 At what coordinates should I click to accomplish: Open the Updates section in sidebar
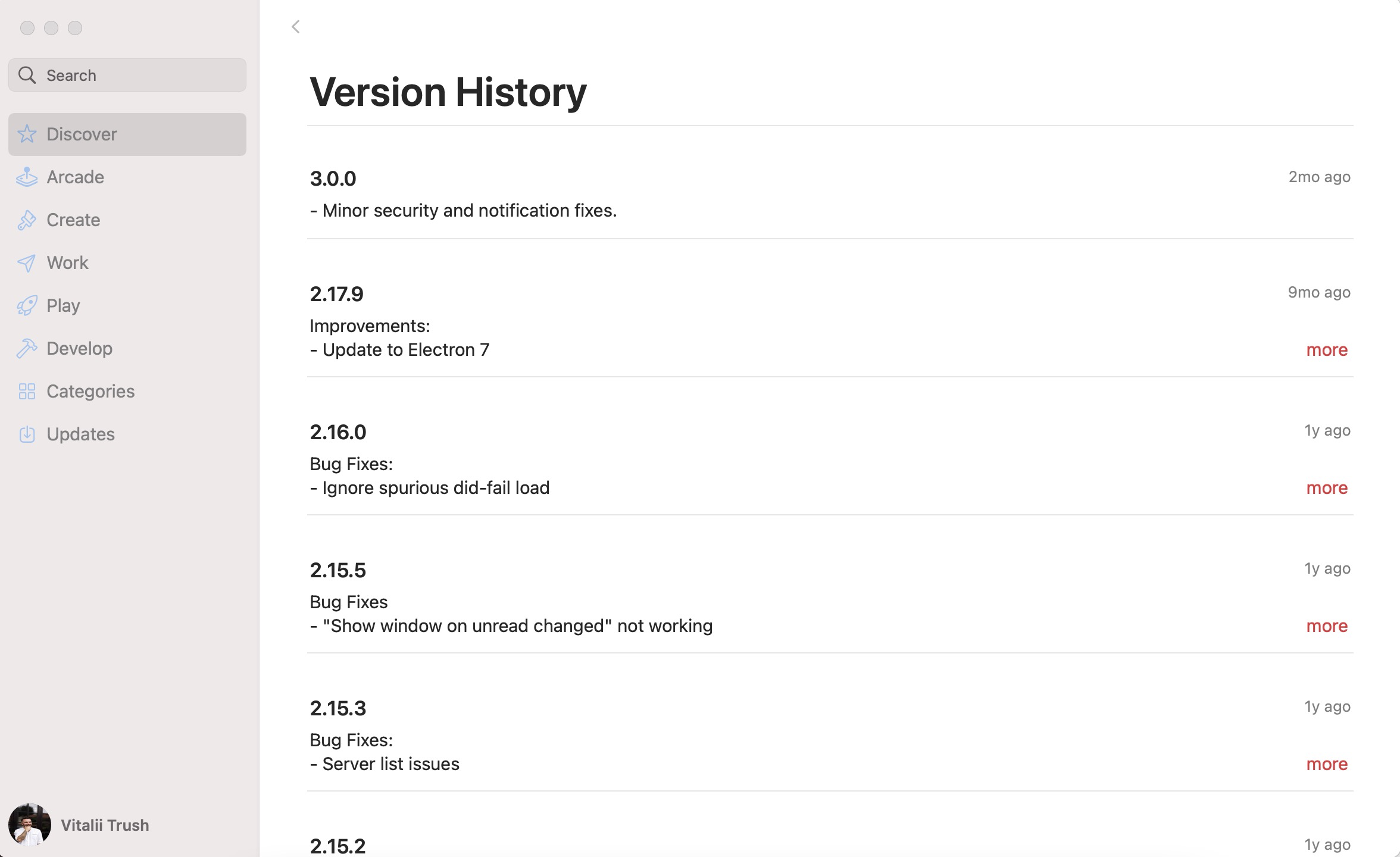[x=80, y=434]
